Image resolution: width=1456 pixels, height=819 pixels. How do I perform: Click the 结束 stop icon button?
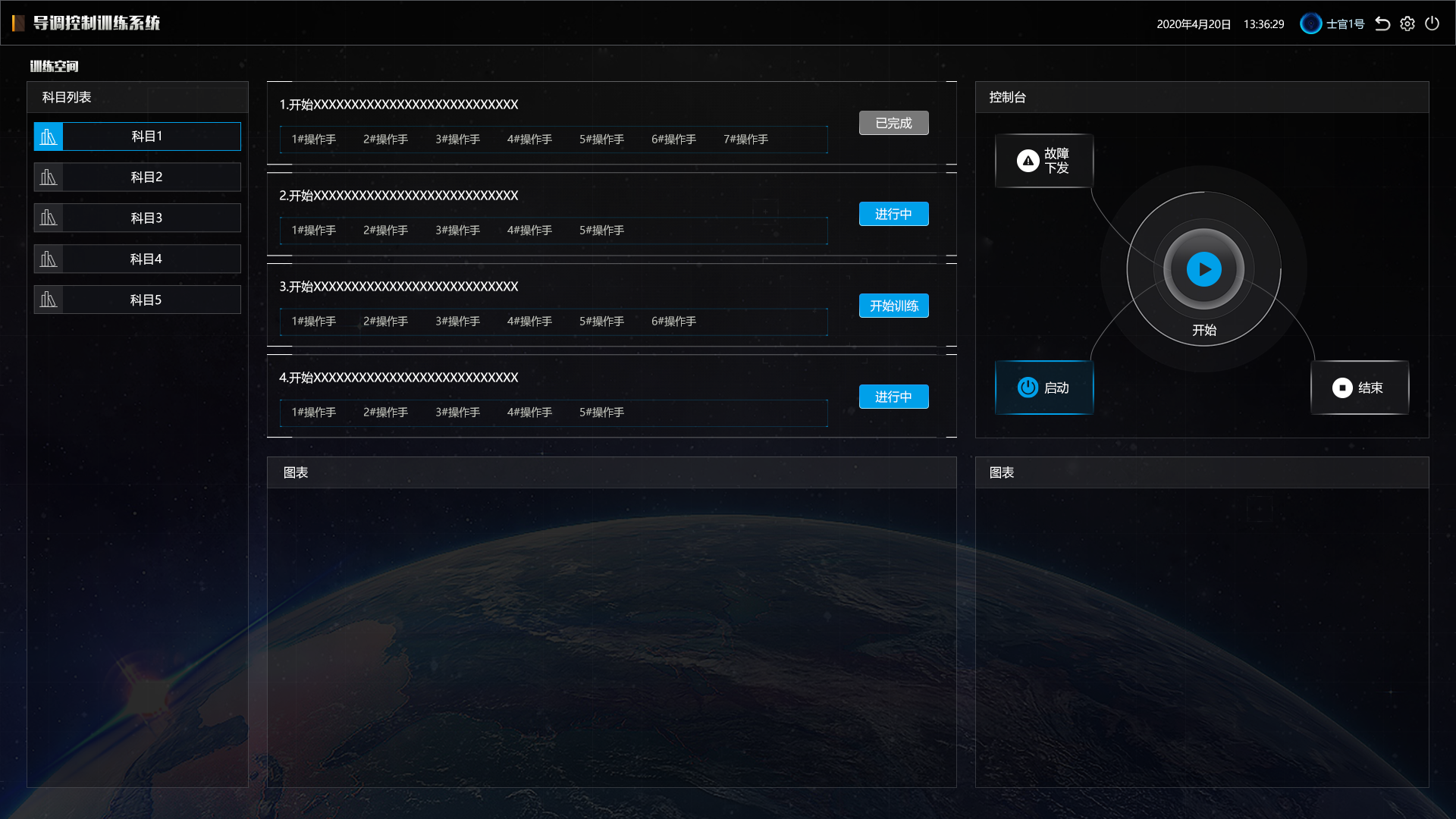click(1342, 388)
